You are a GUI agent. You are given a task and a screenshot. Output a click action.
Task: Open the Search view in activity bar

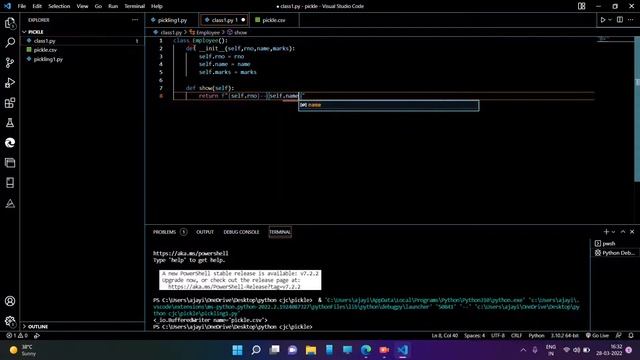point(10,42)
